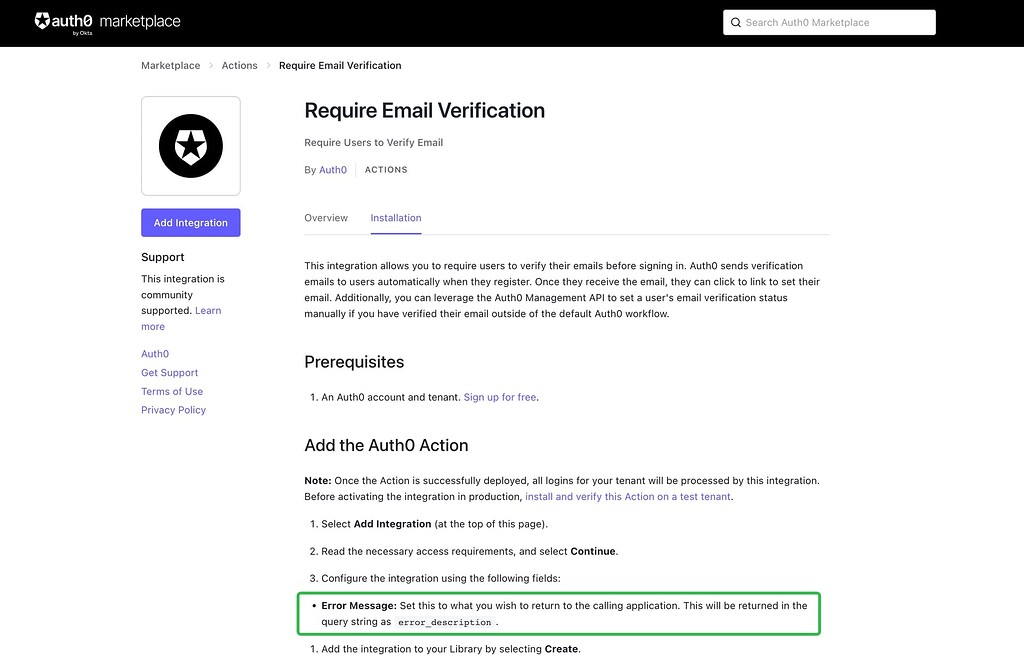Select the Installation tab
Viewport: 1024px width, 656px height.
[x=396, y=218]
